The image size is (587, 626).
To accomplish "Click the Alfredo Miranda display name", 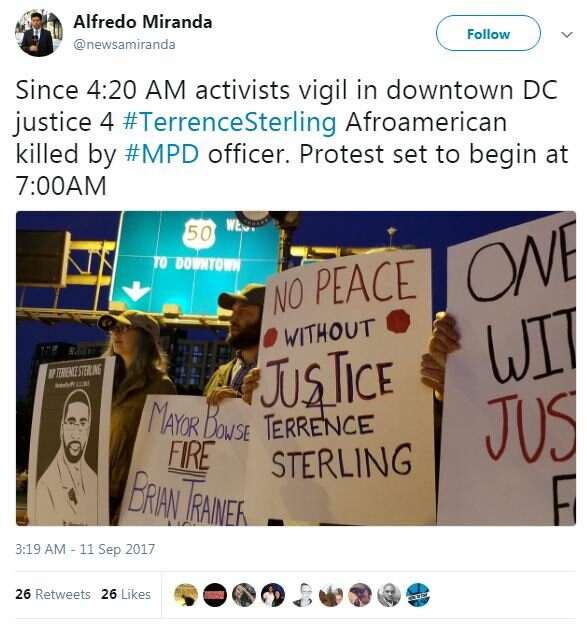I will click(143, 22).
